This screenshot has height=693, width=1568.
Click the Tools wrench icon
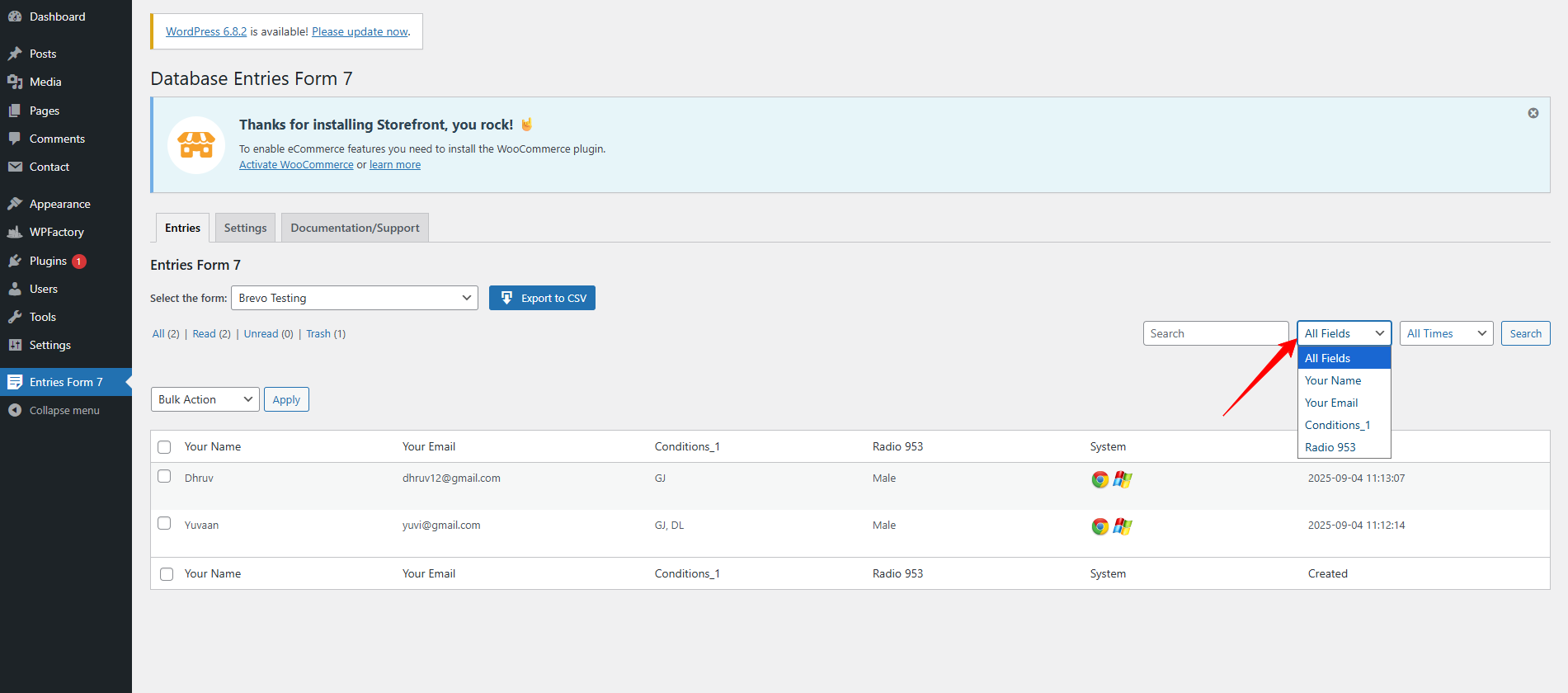15,317
